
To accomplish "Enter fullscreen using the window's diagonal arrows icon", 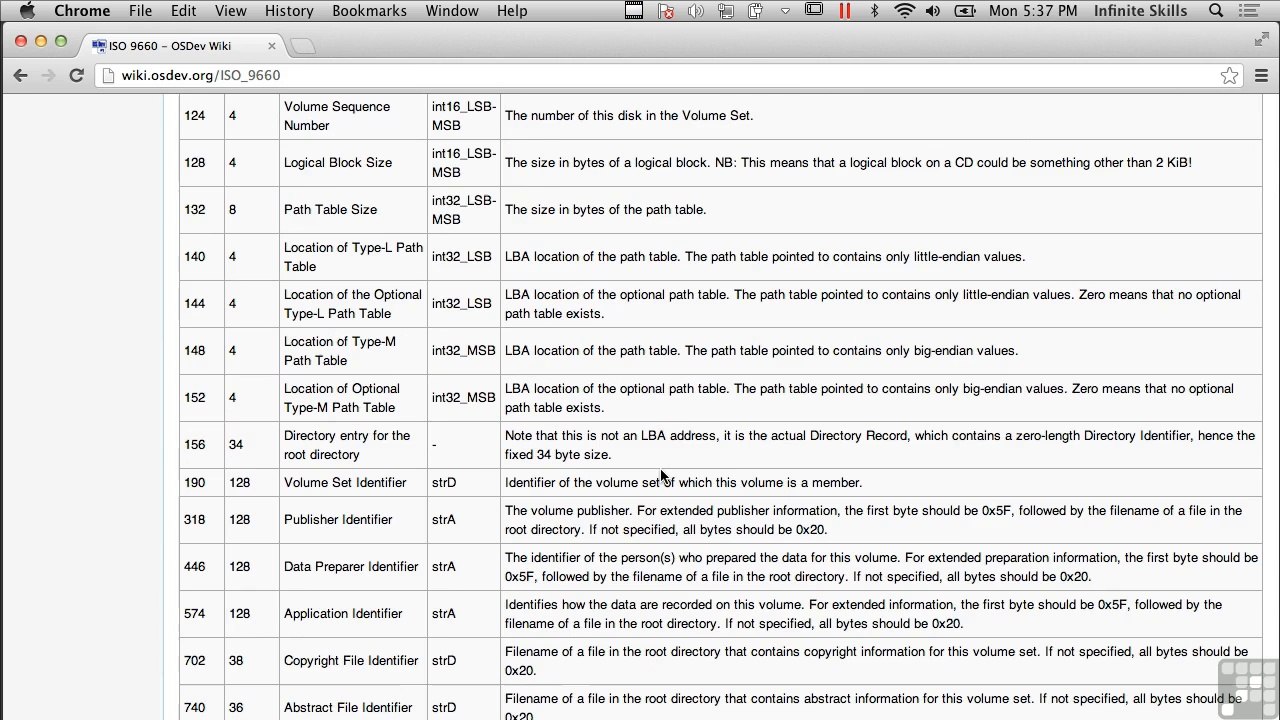I will pyautogui.click(x=1261, y=40).
